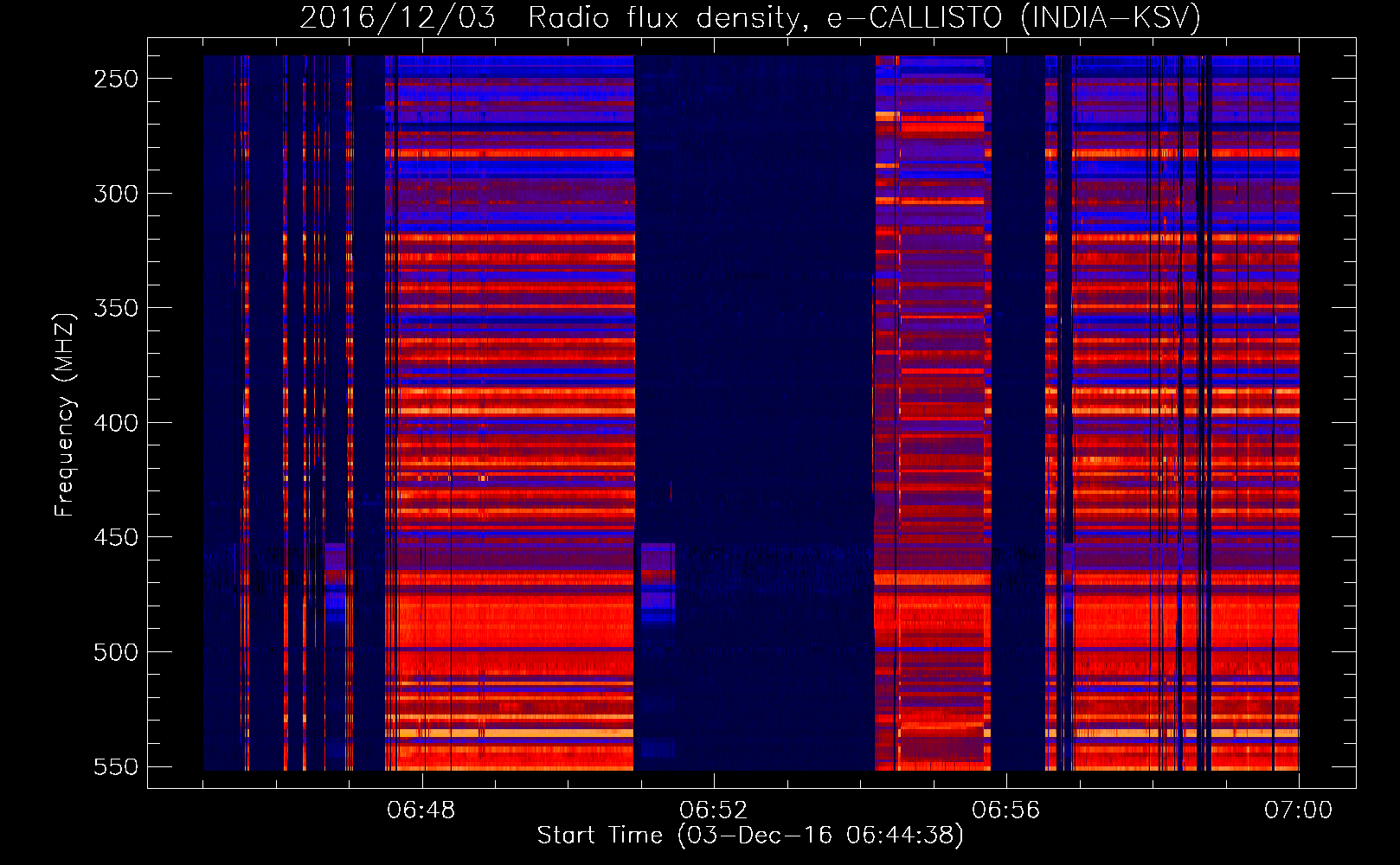The width and height of the screenshot is (1400, 865).
Task: Click the 300 frequency tick label
Action: [x=116, y=194]
